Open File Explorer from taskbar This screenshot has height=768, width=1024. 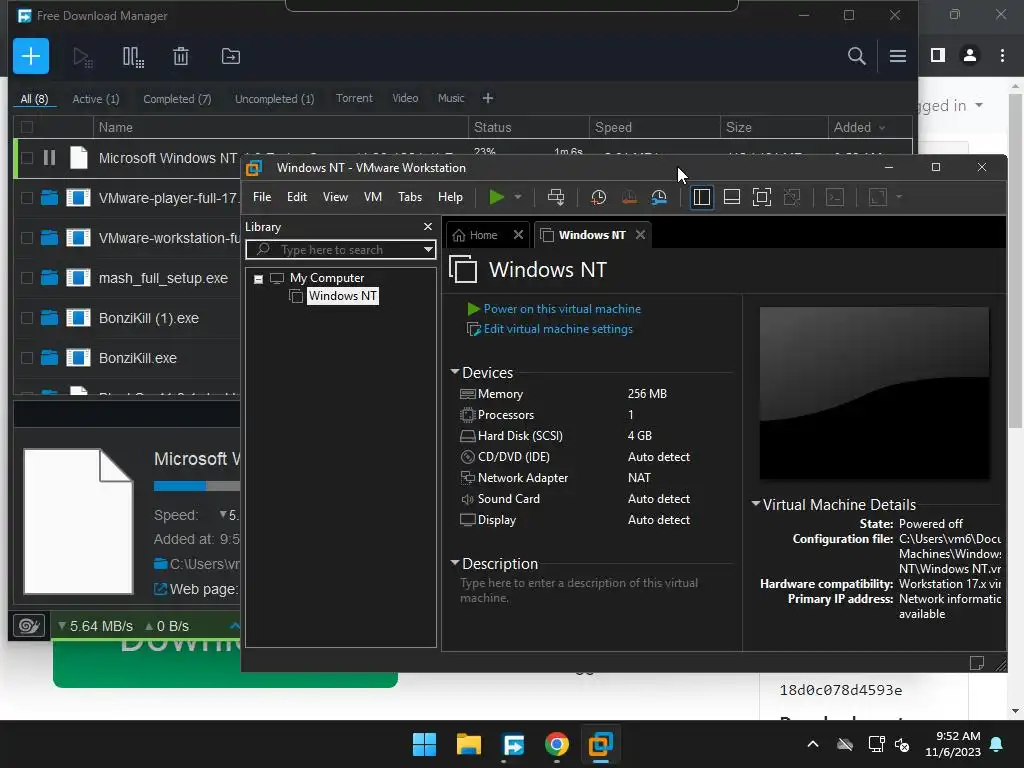pos(468,744)
